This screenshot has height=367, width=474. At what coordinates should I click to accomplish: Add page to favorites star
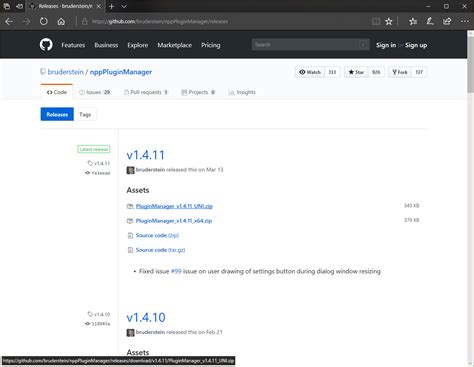pyautogui.click(x=389, y=22)
